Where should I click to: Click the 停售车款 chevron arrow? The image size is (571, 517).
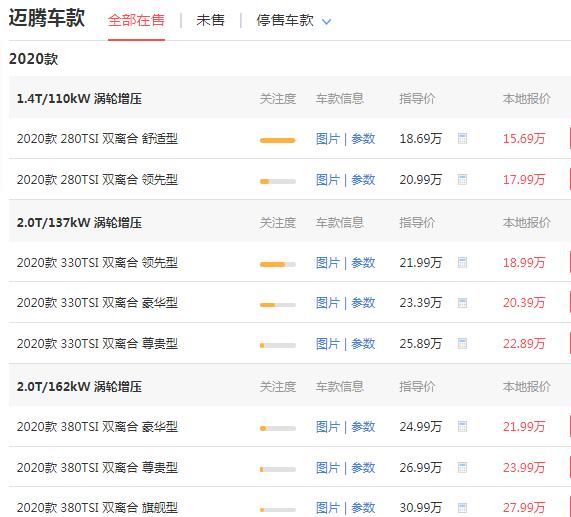click(x=327, y=22)
